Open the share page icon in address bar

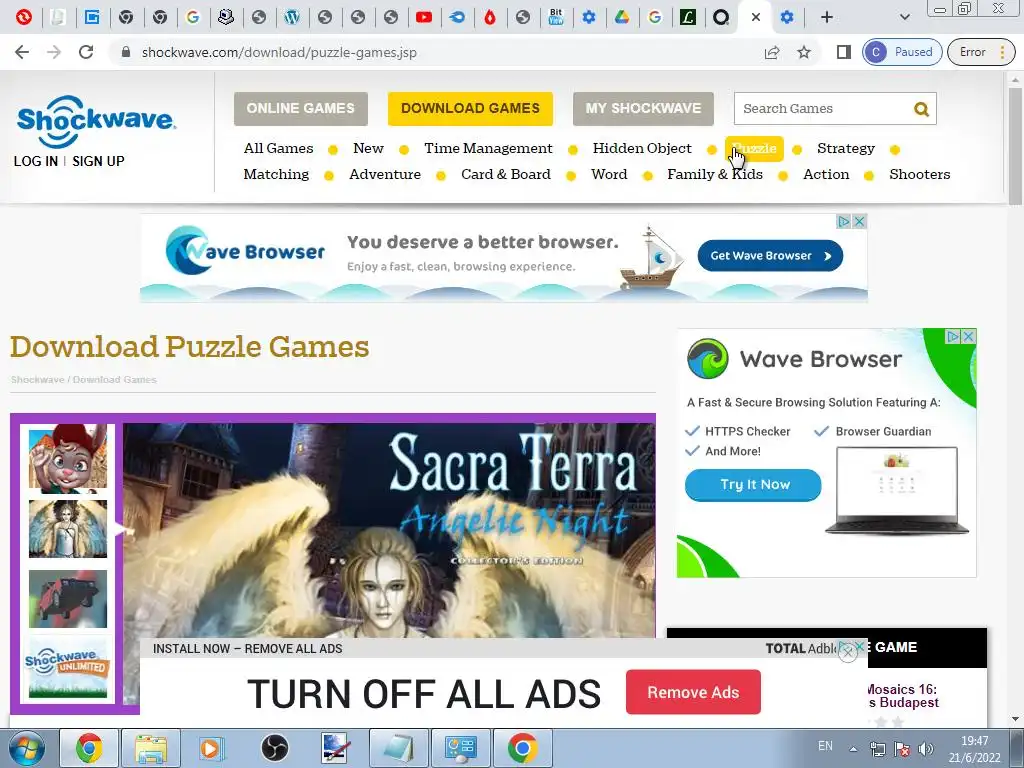point(772,52)
